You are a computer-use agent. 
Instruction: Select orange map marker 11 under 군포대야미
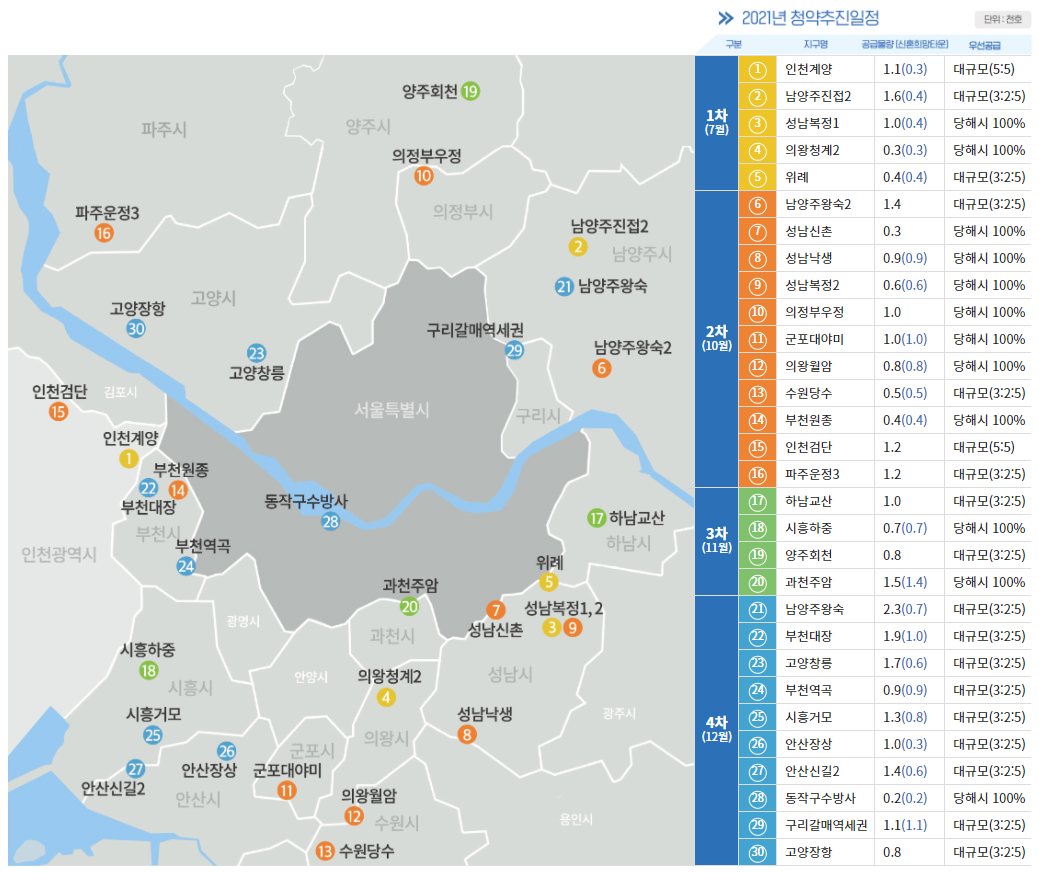[286, 790]
